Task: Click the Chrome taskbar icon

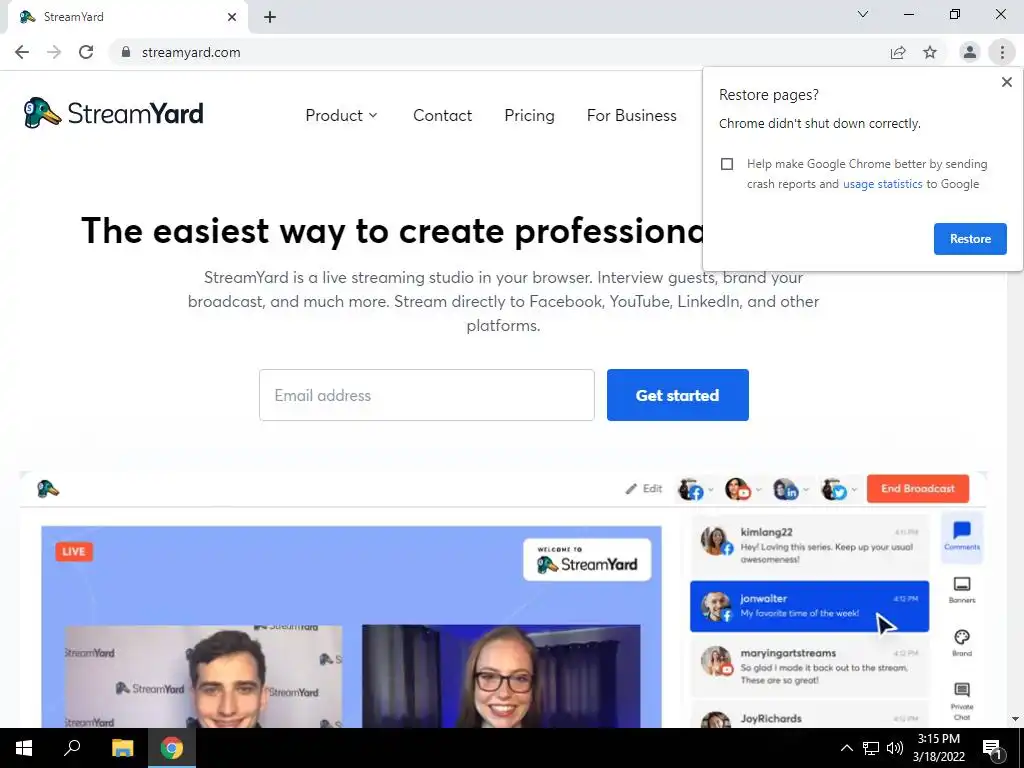Action: coord(172,748)
